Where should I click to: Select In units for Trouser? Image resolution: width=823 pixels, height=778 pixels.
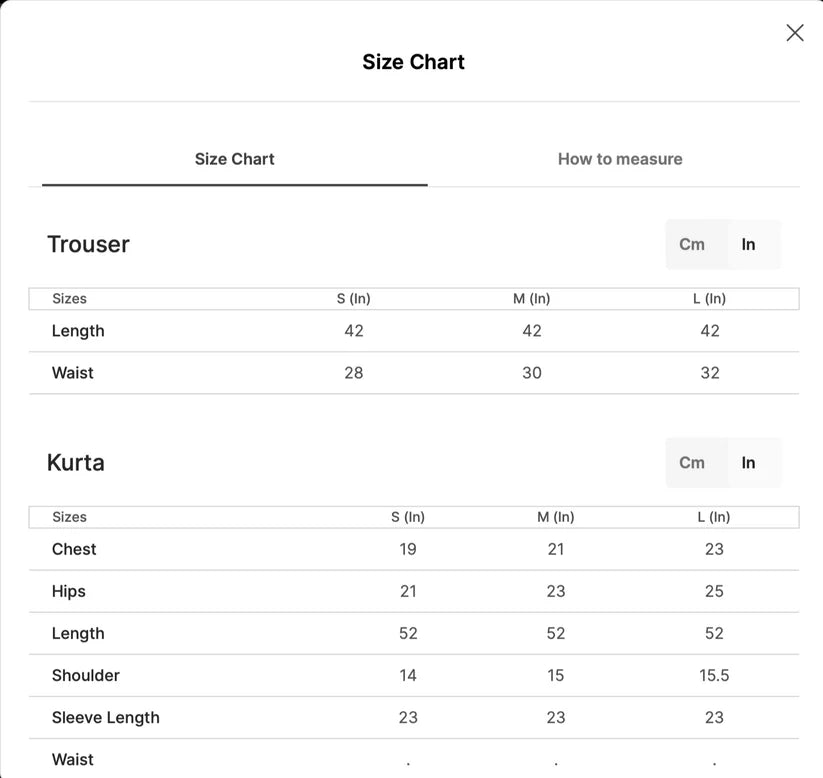click(748, 244)
